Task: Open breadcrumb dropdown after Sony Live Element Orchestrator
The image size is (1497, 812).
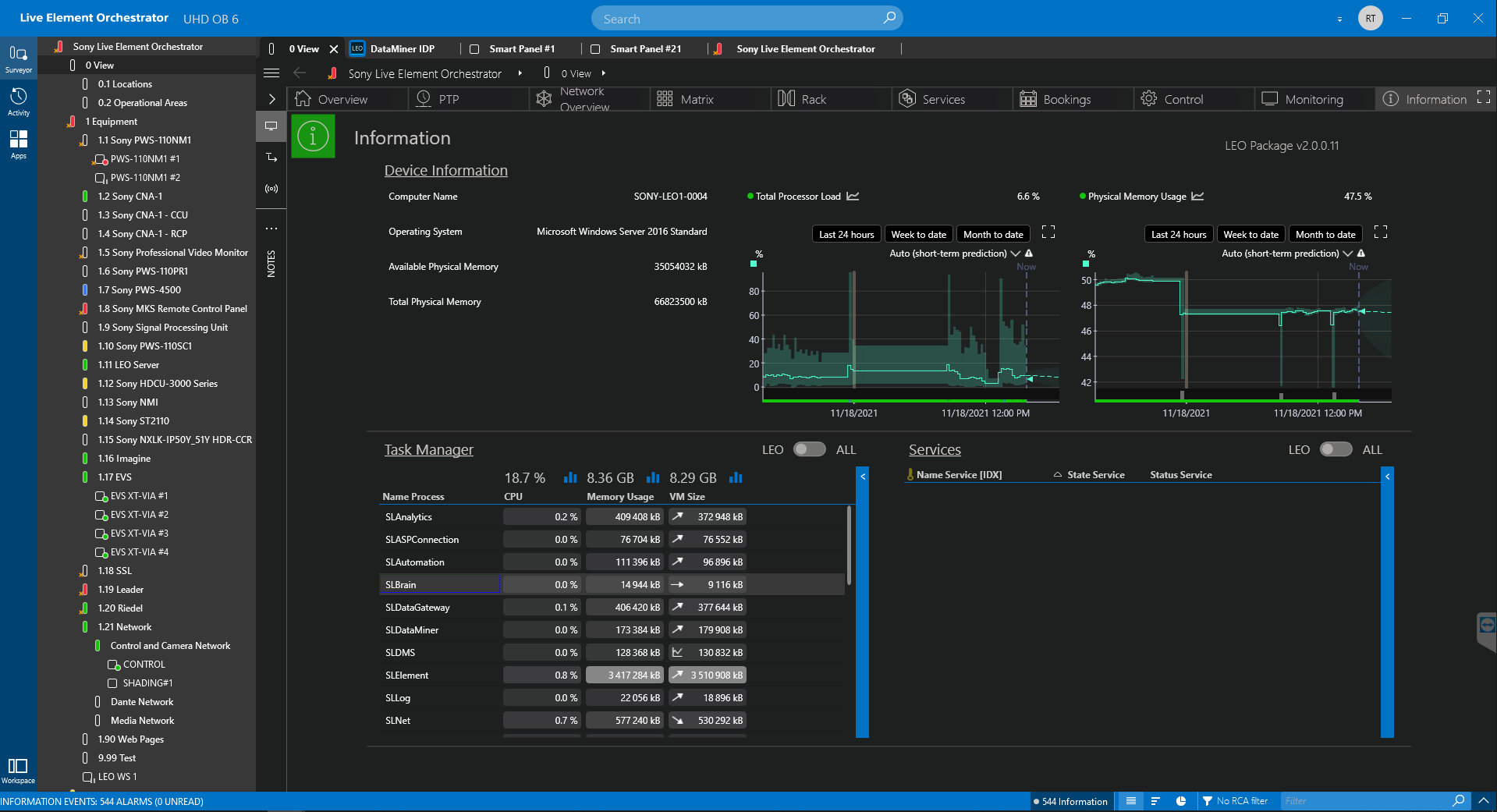Action: [x=520, y=73]
